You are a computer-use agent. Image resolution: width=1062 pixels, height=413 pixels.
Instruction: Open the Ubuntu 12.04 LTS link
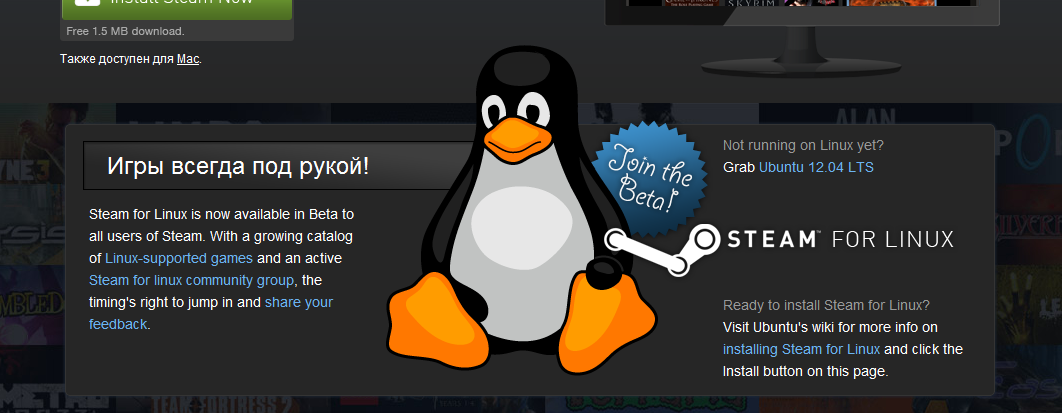coord(816,167)
